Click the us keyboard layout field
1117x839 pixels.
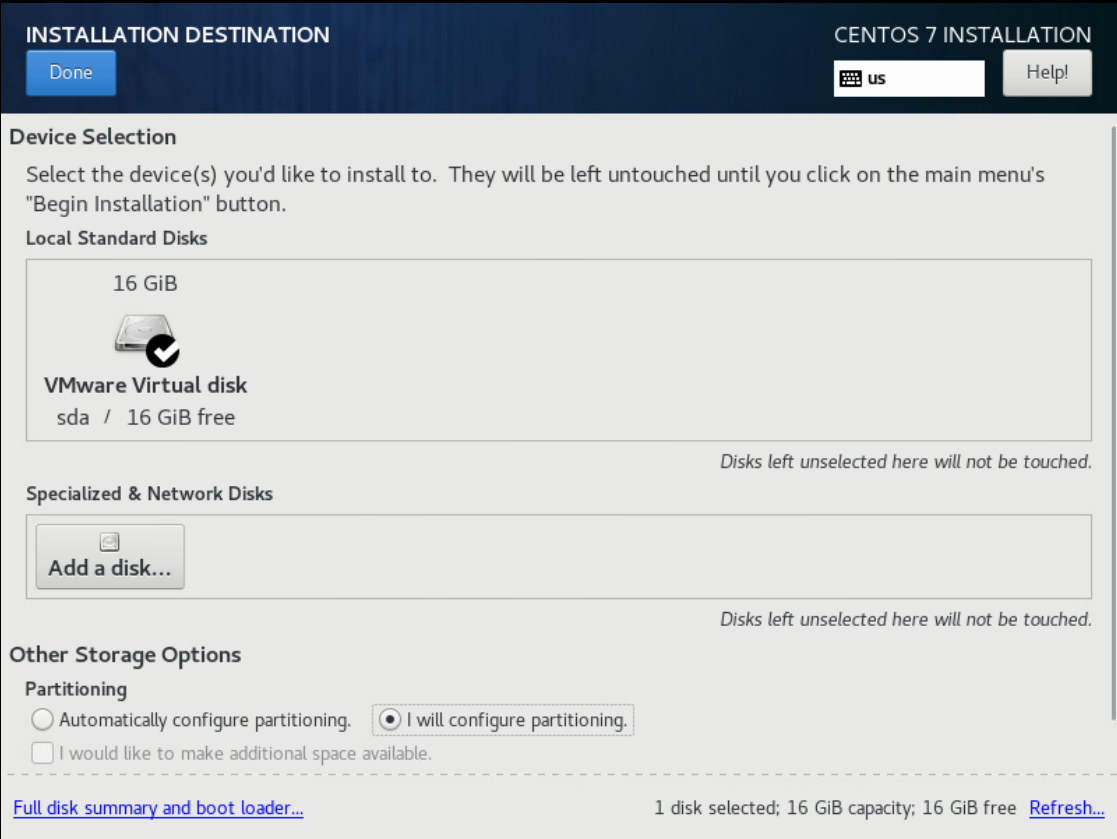[x=909, y=78]
